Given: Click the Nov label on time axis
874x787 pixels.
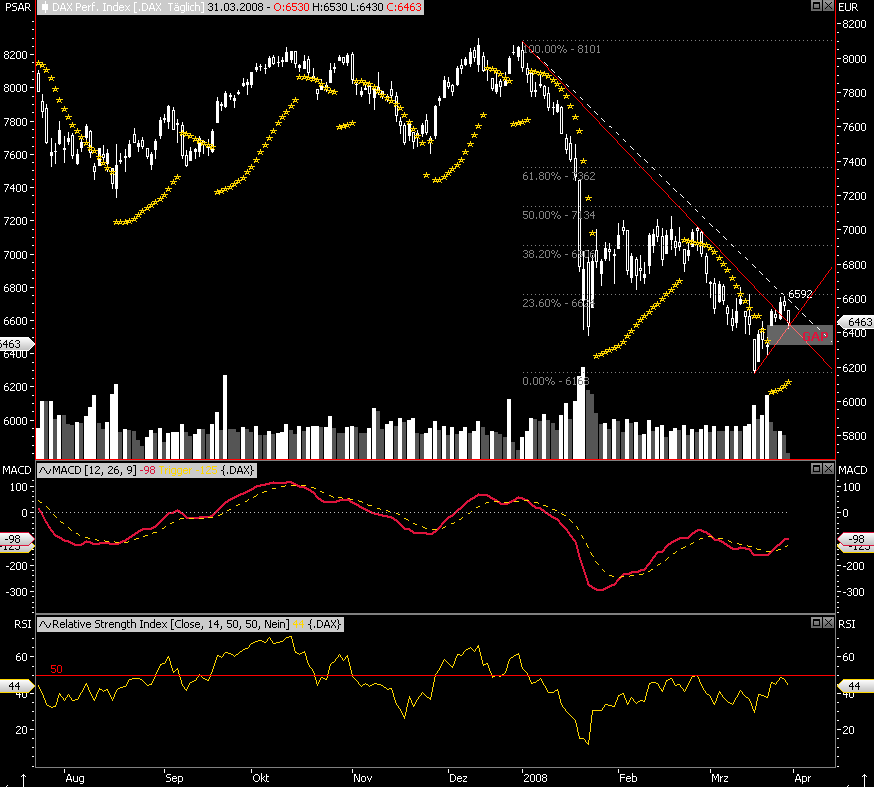Looking at the screenshot, I should (x=363, y=778).
